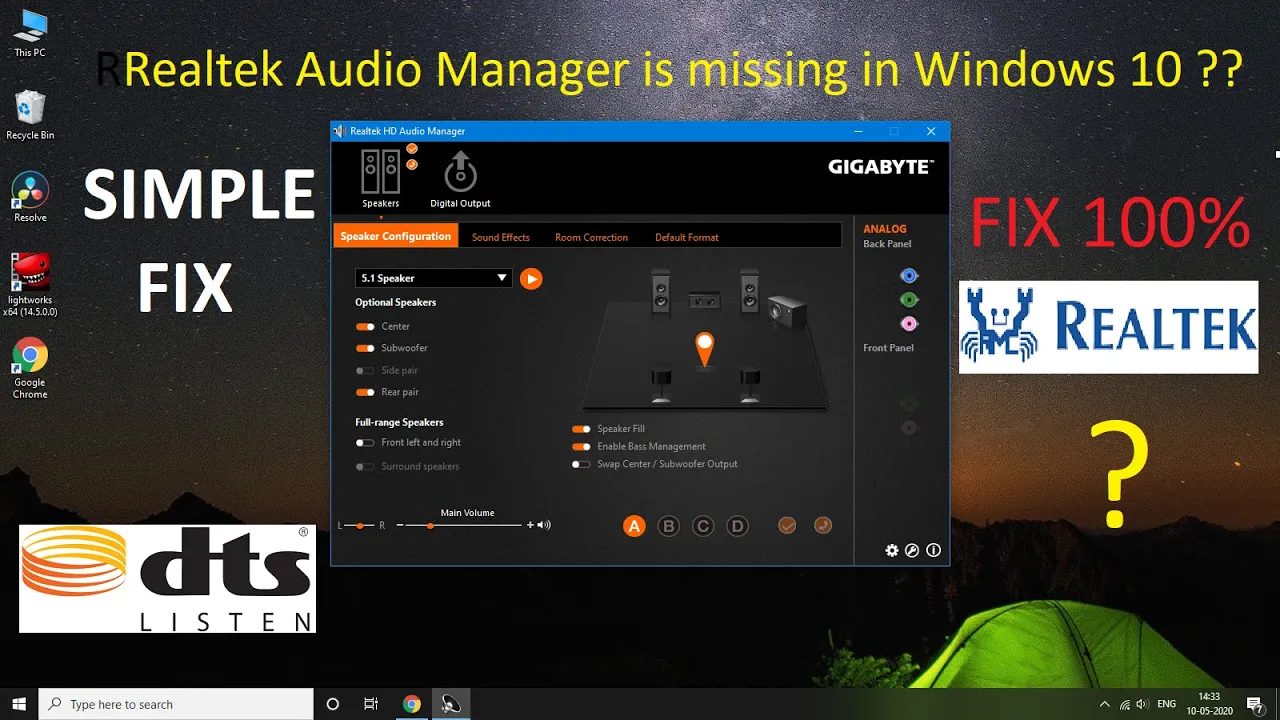Screen dimensions: 1280x720
Task: Open the settings gear in Audio Manager
Action: coord(892,550)
